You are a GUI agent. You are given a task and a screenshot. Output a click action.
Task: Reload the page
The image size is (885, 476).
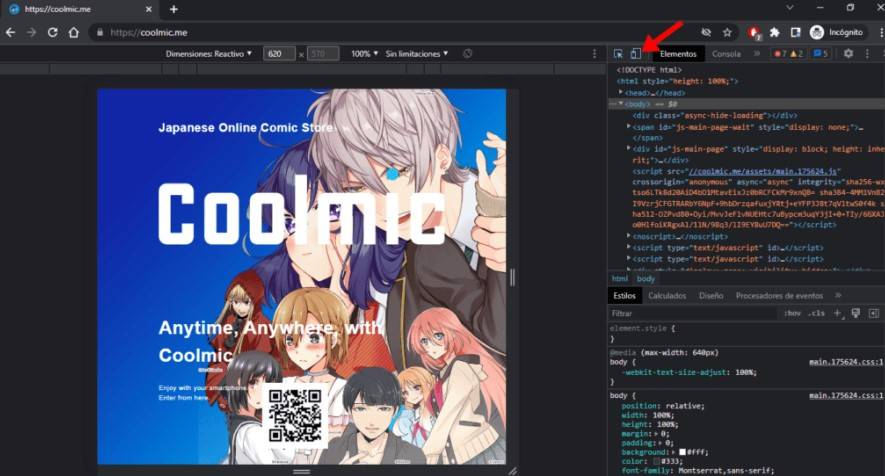click(52, 33)
